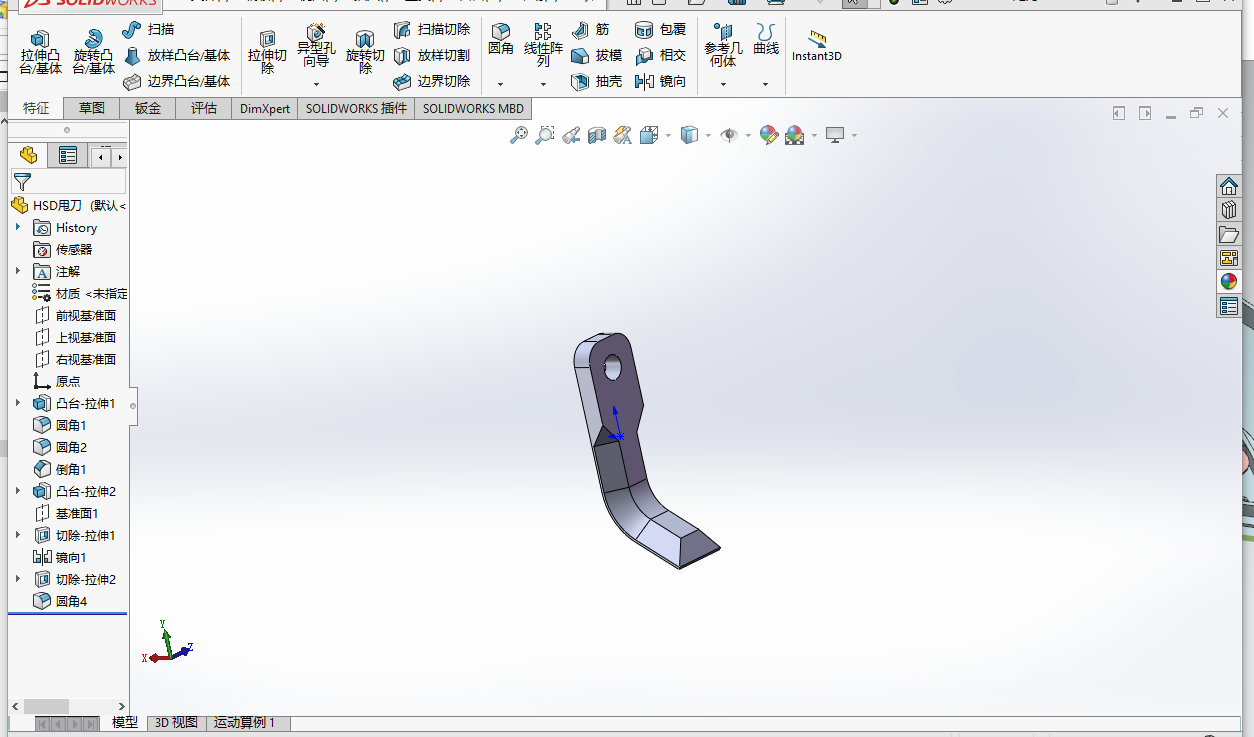Toggle Hide/Show Items eye icon

pos(729,135)
